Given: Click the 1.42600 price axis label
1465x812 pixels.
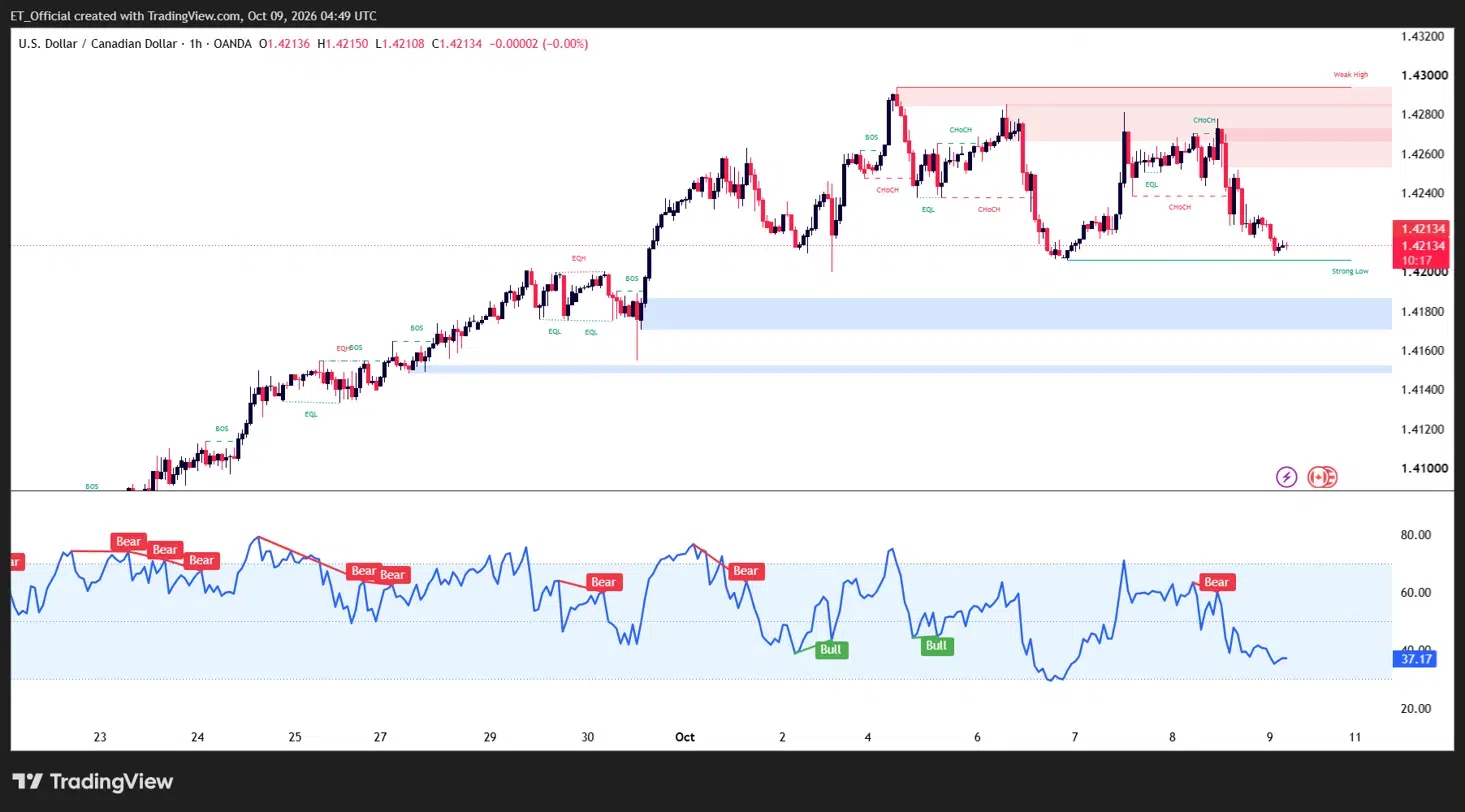Looking at the screenshot, I should 1422,154.
